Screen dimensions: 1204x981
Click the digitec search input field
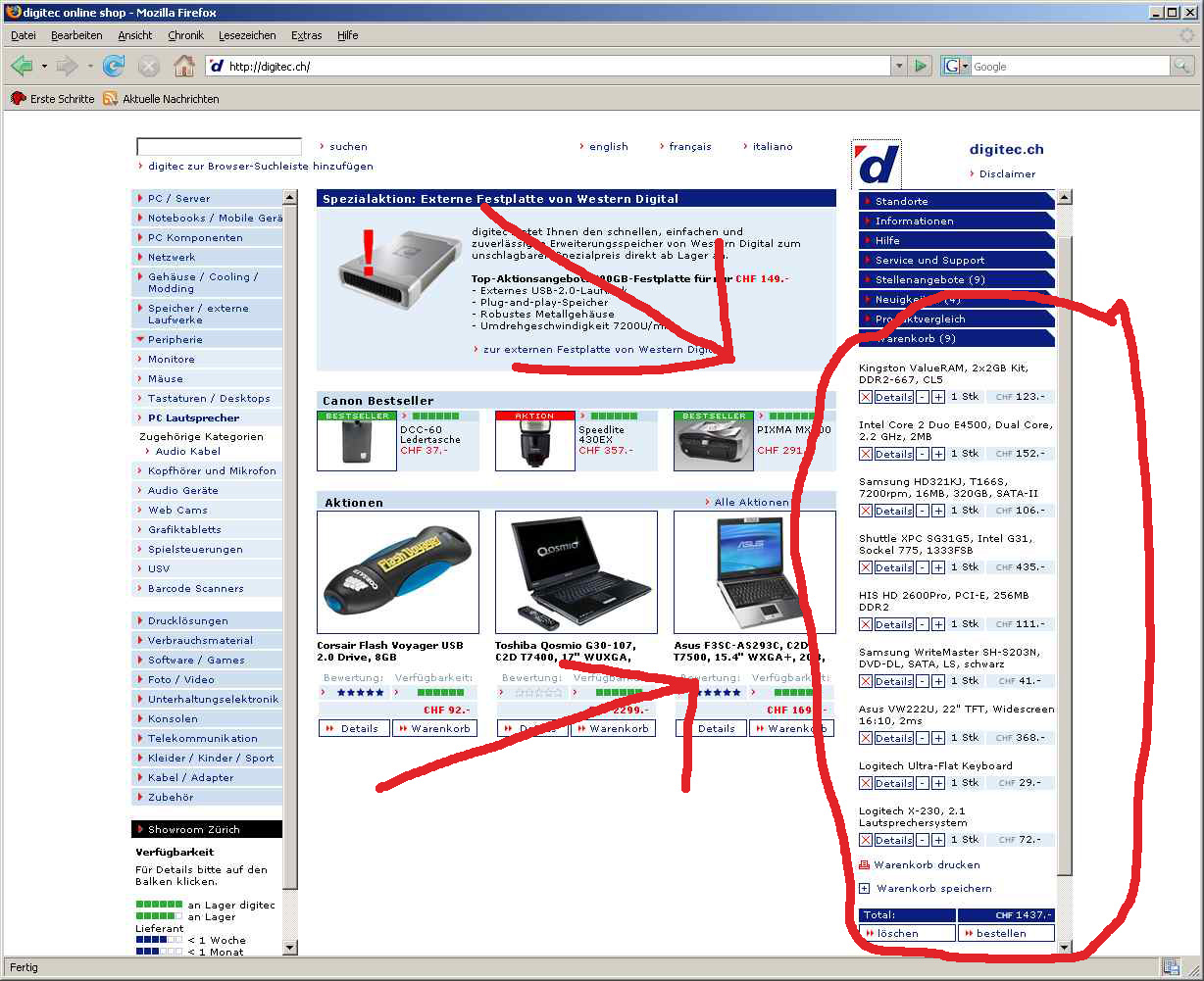tap(219, 147)
